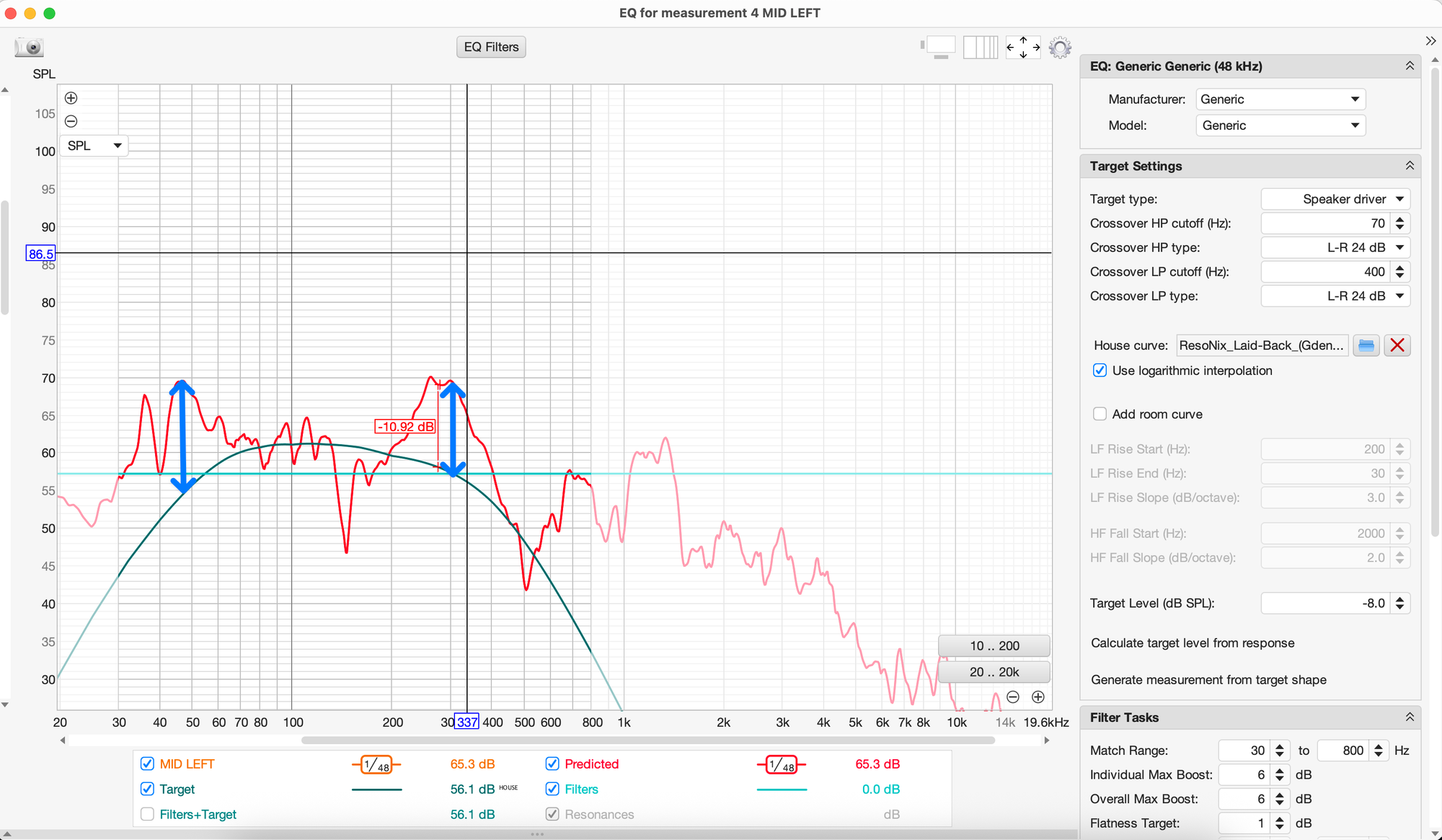The height and width of the screenshot is (840, 1442).
Task: Open graph settings gear icon
Action: point(1059,48)
